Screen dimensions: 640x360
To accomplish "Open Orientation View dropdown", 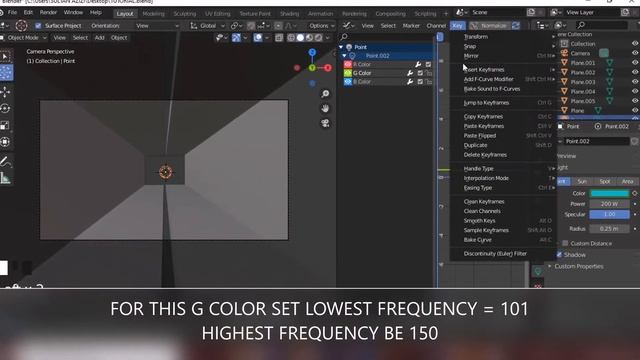I will (157, 25).
